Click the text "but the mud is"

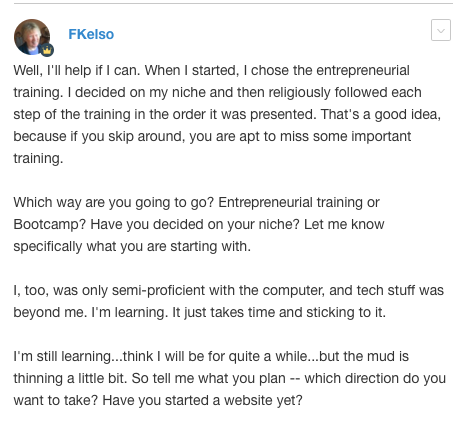tap(364, 356)
